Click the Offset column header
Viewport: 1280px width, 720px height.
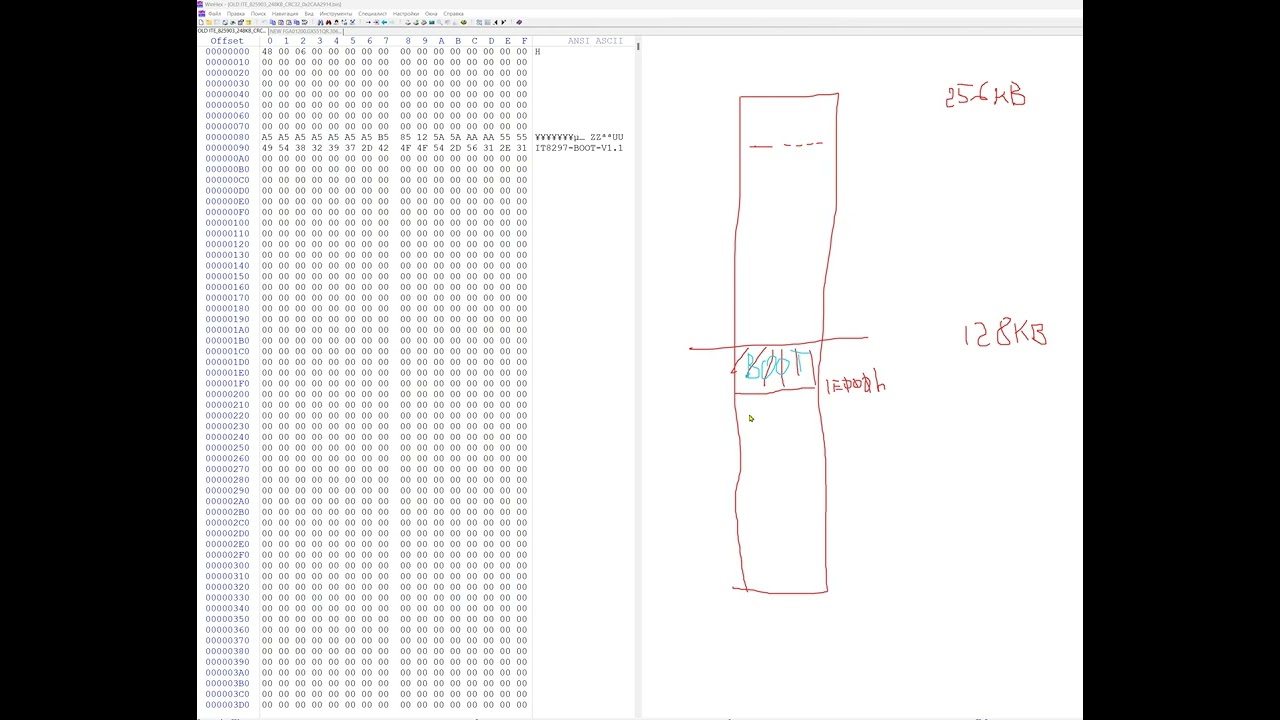[227, 41]
